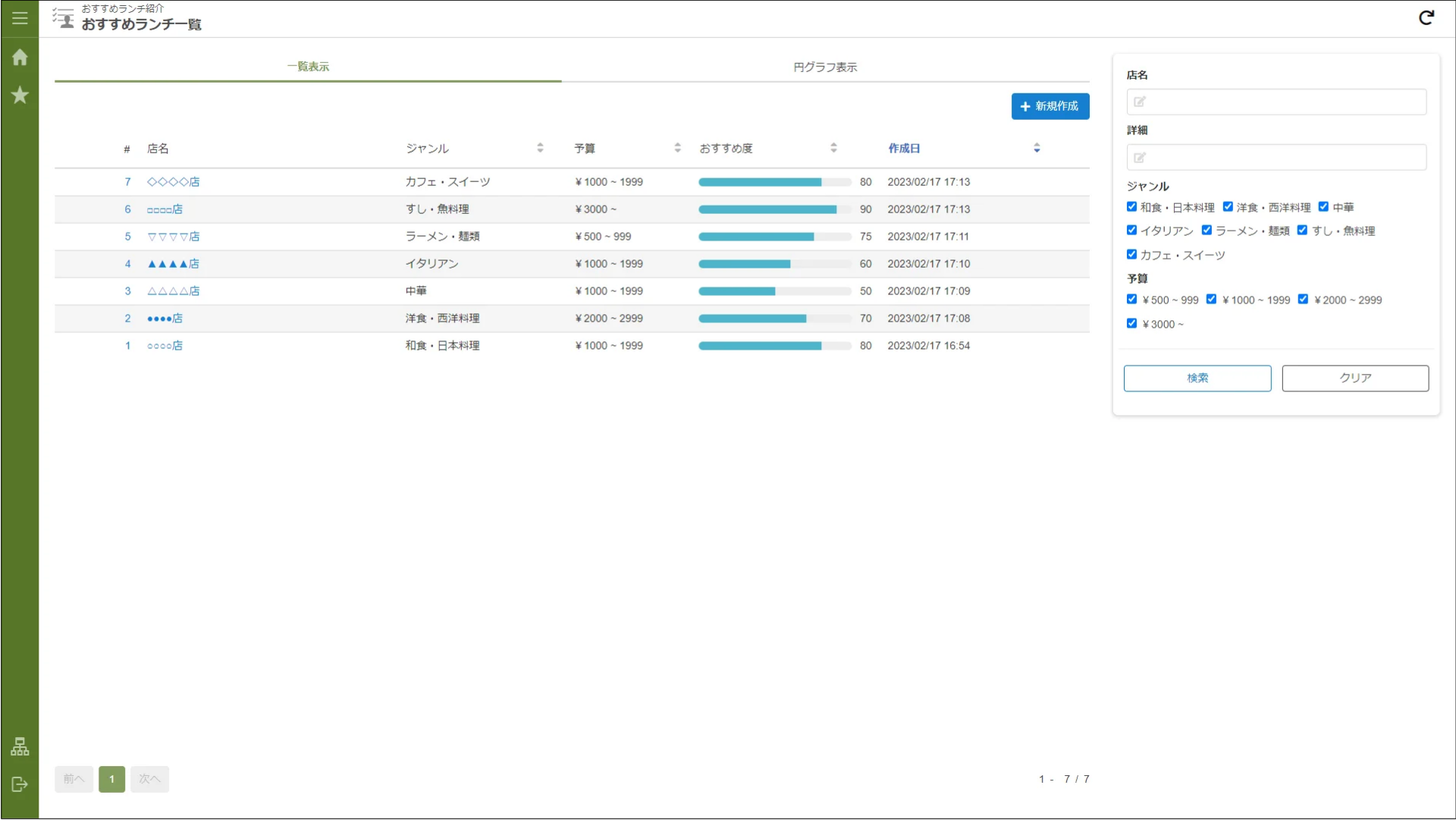The image size is (1456, 820).
Task: Toggle the カフェ・スイーツ checkbox
Action: tap(1131, 254)
